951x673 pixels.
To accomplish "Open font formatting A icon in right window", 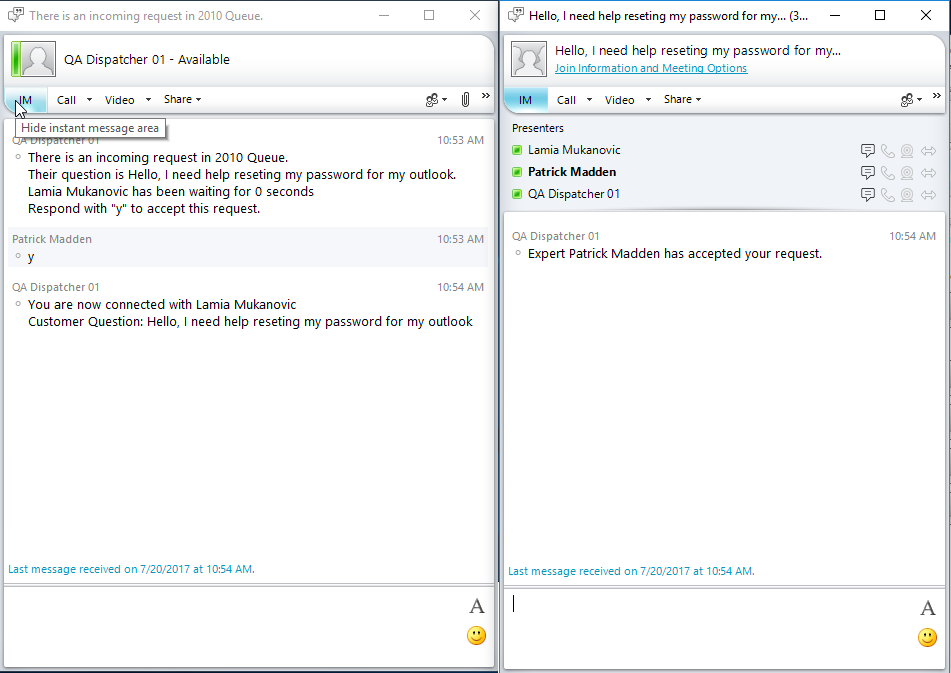I will point(927,608).
